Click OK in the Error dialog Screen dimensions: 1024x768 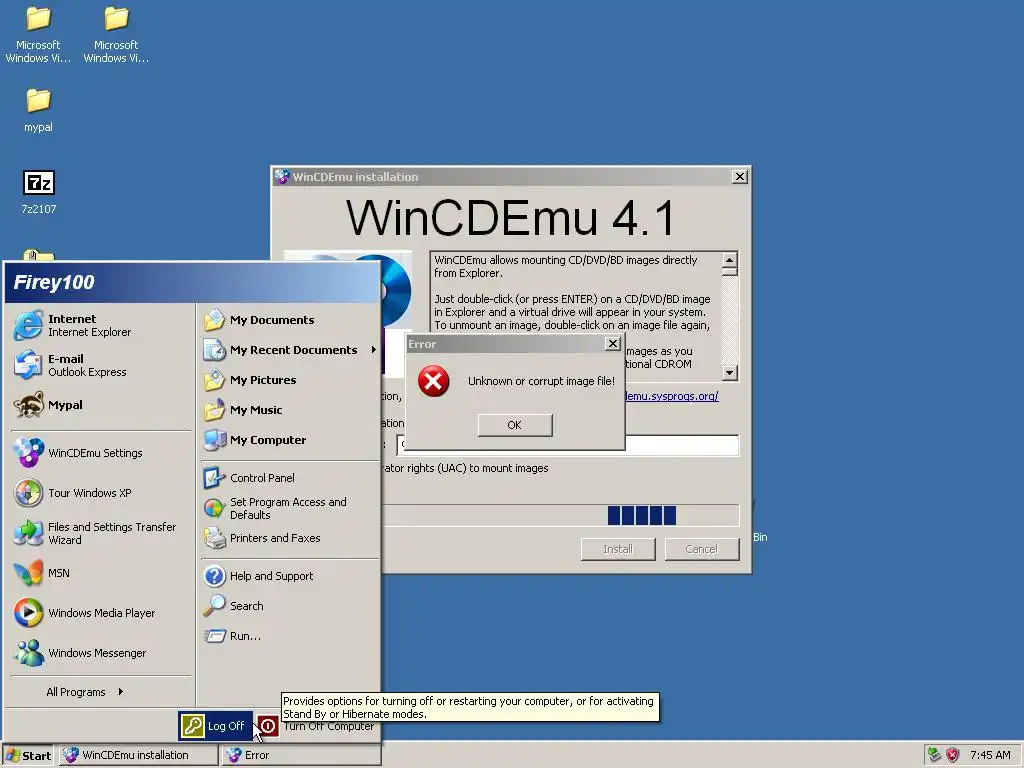515,425
